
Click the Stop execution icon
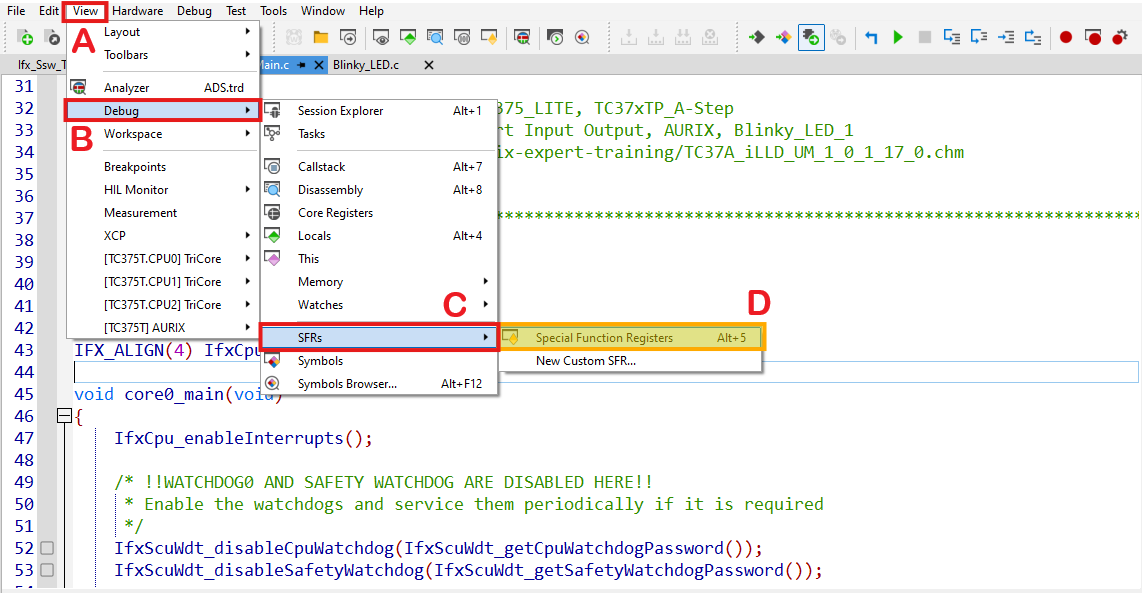924,37
